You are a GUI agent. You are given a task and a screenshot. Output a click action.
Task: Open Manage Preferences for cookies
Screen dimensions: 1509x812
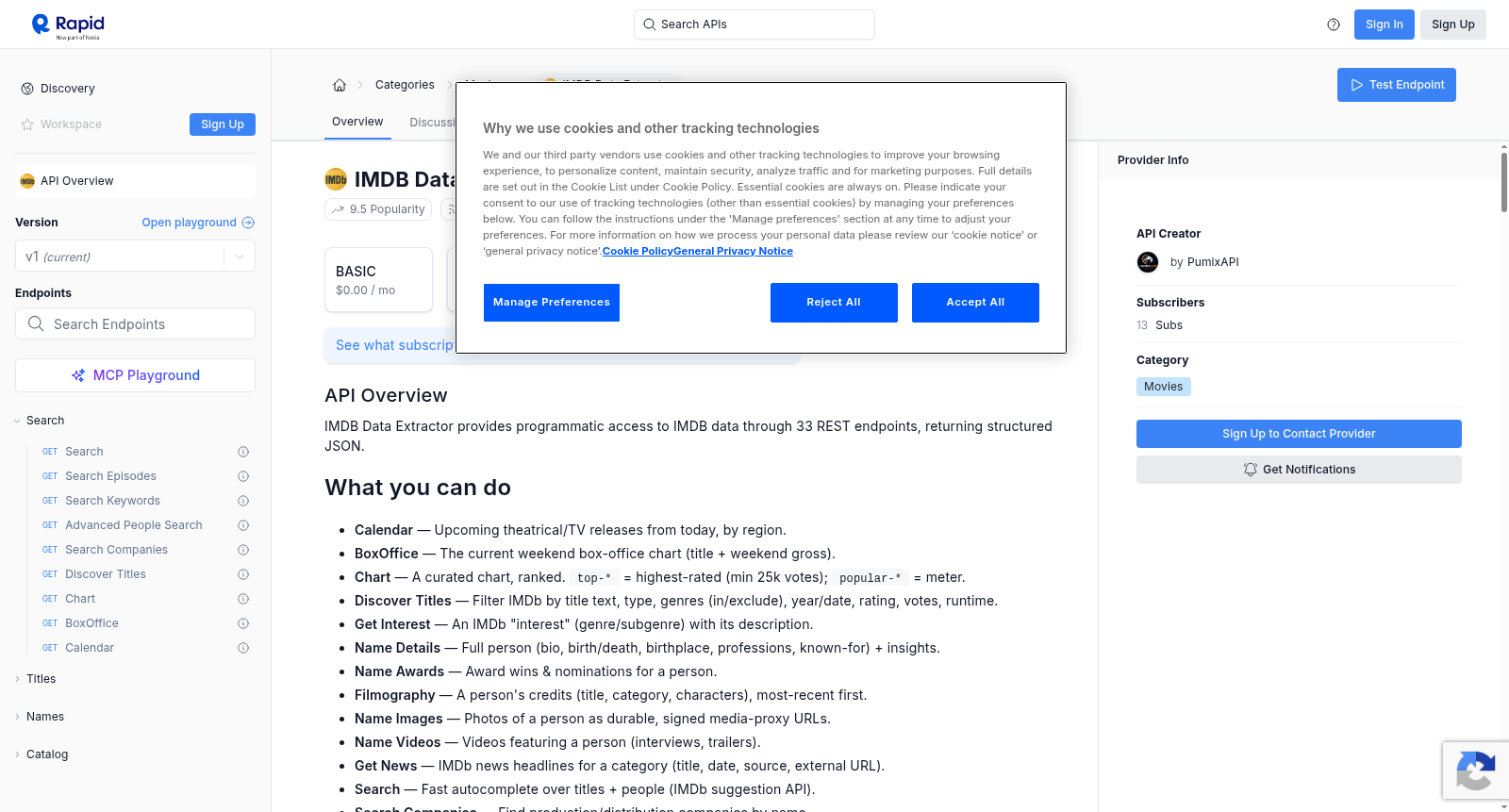click(x=552, y=303)
